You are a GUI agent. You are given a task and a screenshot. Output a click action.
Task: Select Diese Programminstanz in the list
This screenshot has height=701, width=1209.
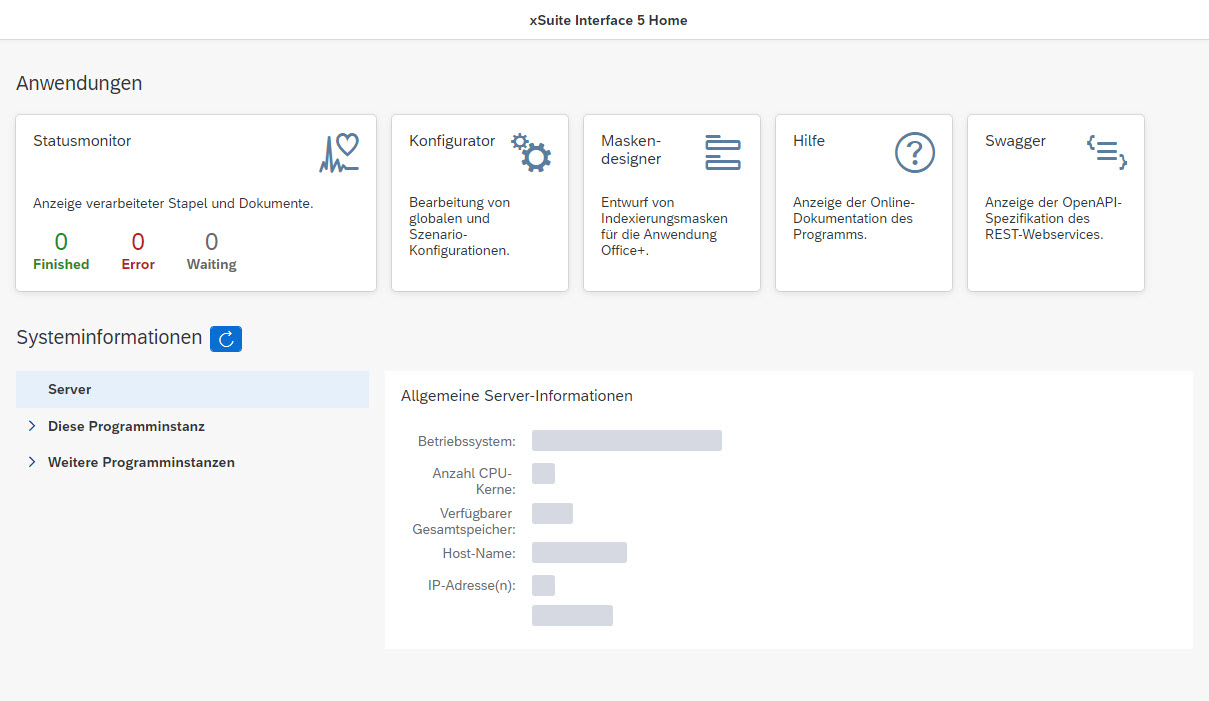(x=126, y=426)
